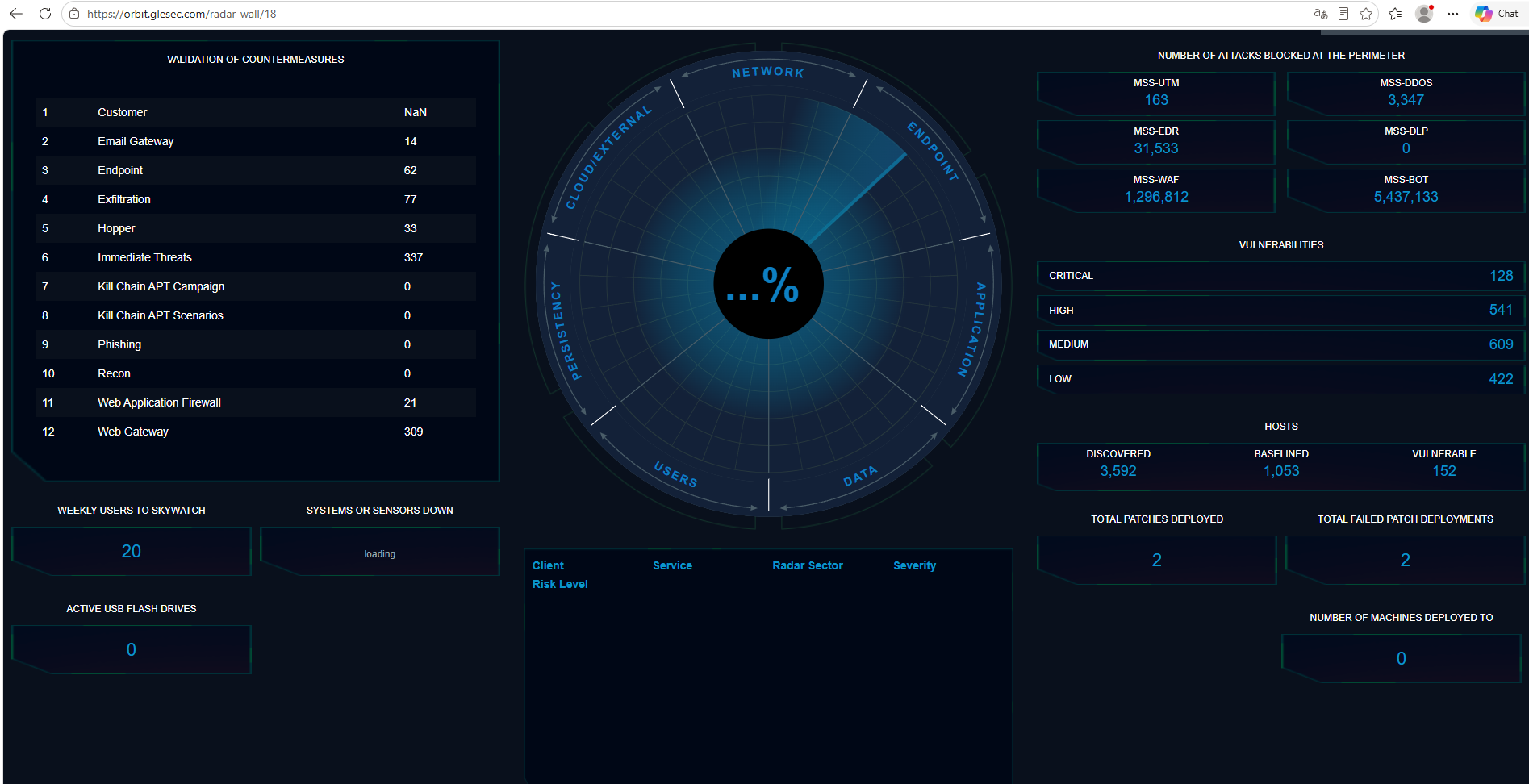The width and height of the screenshot is (1529, 784).
Task: Select the ENDPOINT radar sector label
Action: point(933,151)
